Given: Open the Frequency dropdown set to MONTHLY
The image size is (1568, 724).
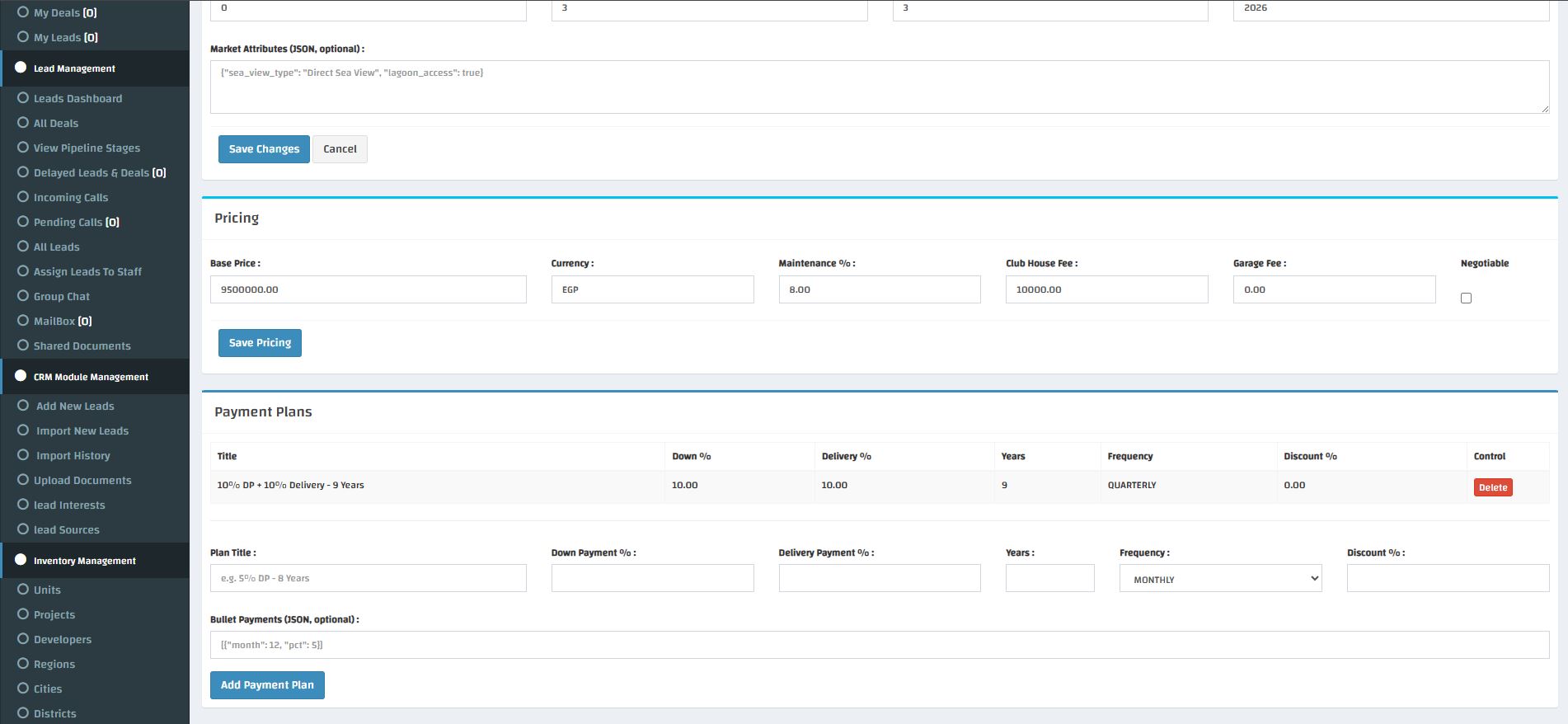Looking at the screenshot, I should [x=1221, y=578].
